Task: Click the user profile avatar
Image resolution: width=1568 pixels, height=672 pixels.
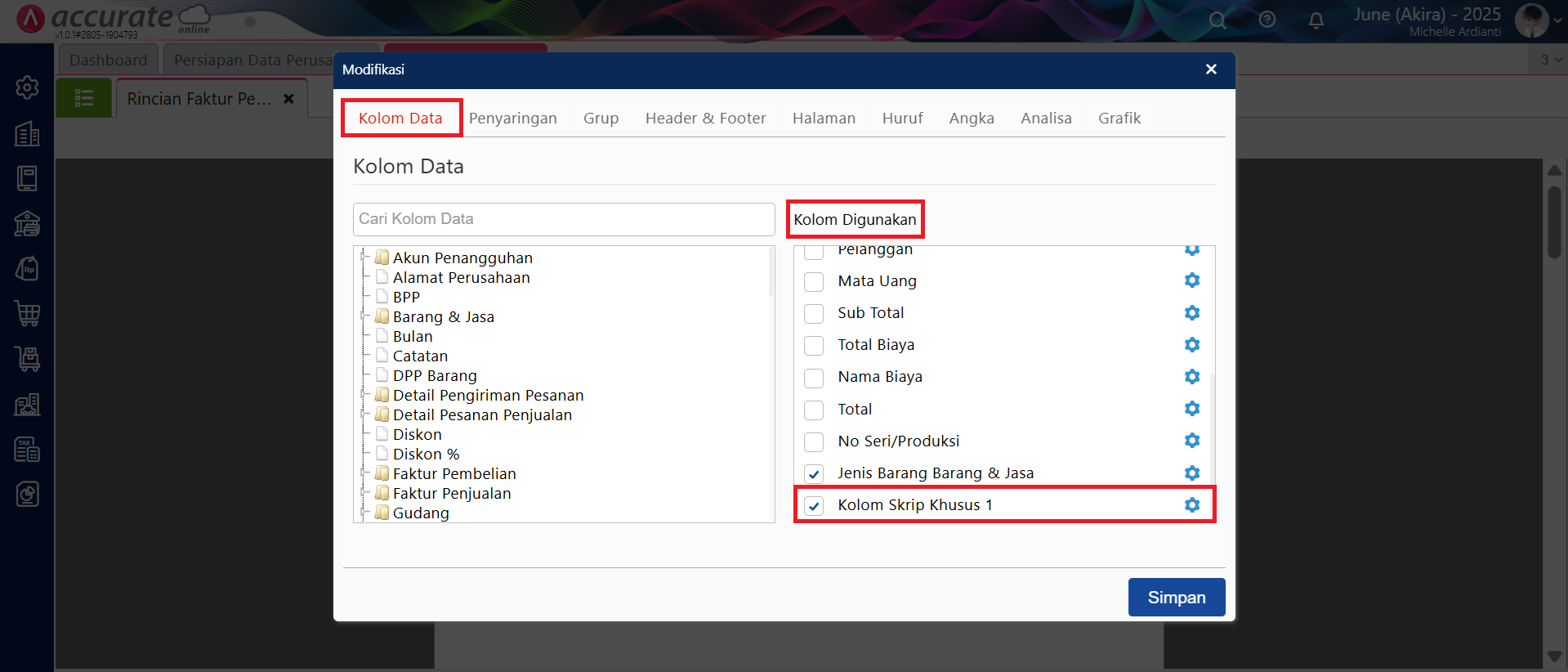Action: (1531, 20)
